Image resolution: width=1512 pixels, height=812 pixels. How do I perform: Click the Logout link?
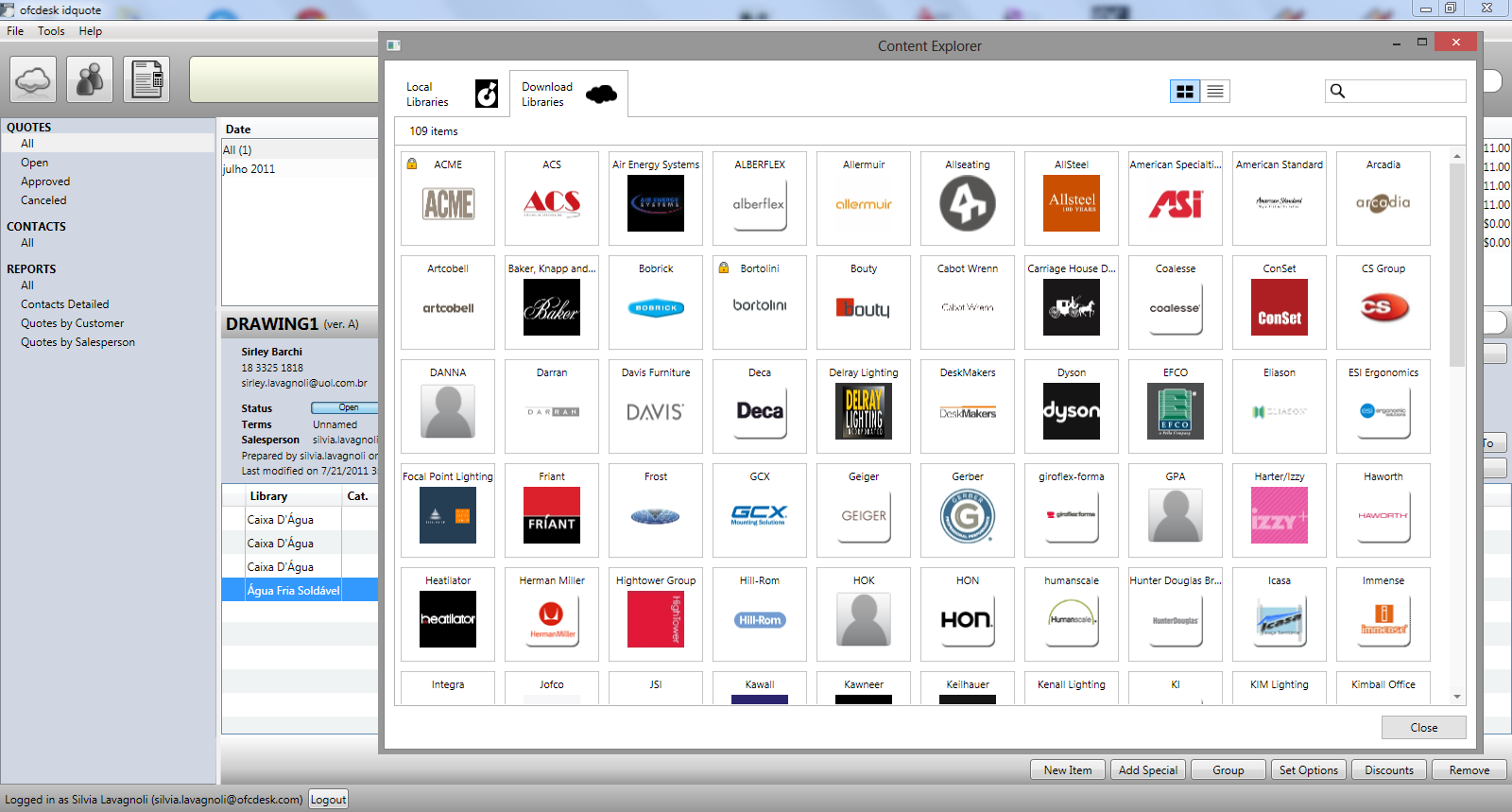[x=328, y=799]
